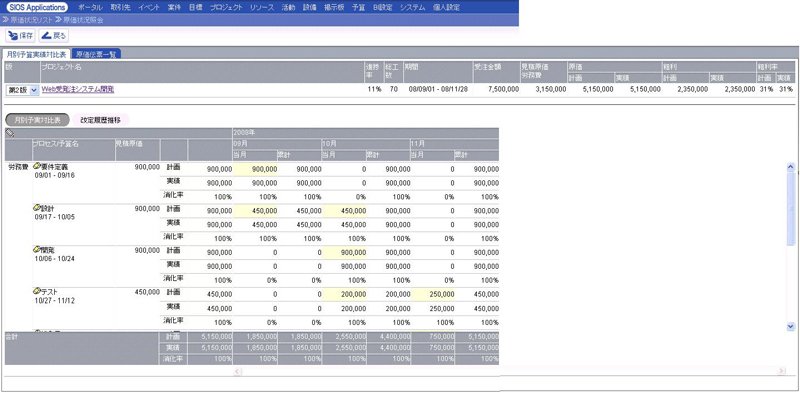800x393 pixels.
Task: Click the icon beside 開発 process
Action: point(37,250)
